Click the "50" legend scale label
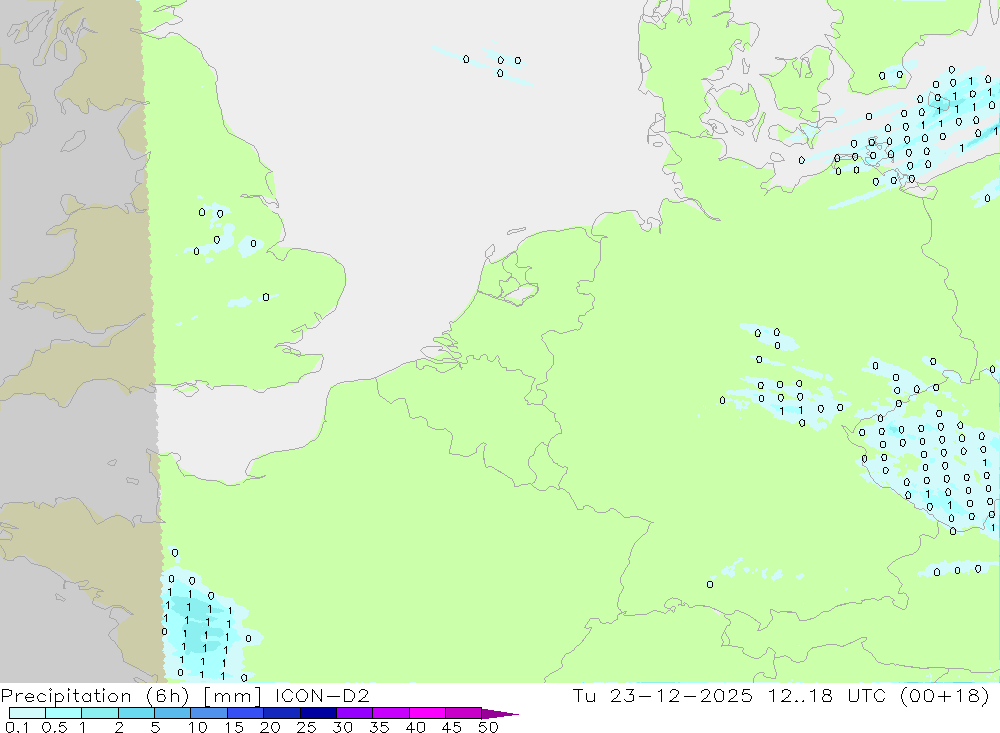Viewport: 1000px width, 733px height. (487, 728)
